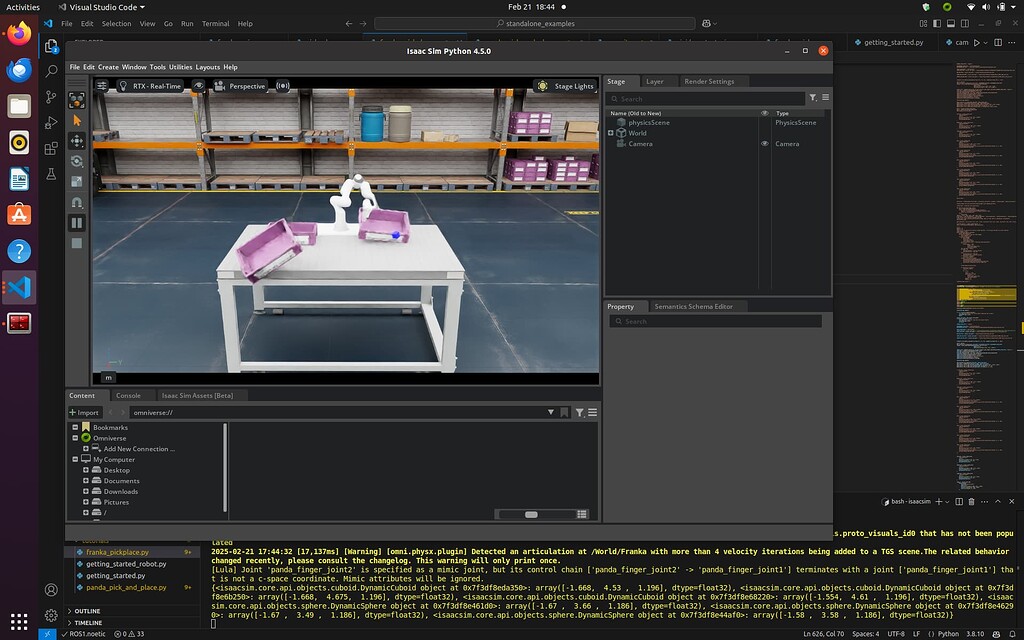Adjust the thumbnail size slider in Content browser
Screen dimensions: 1024x640
531,512
